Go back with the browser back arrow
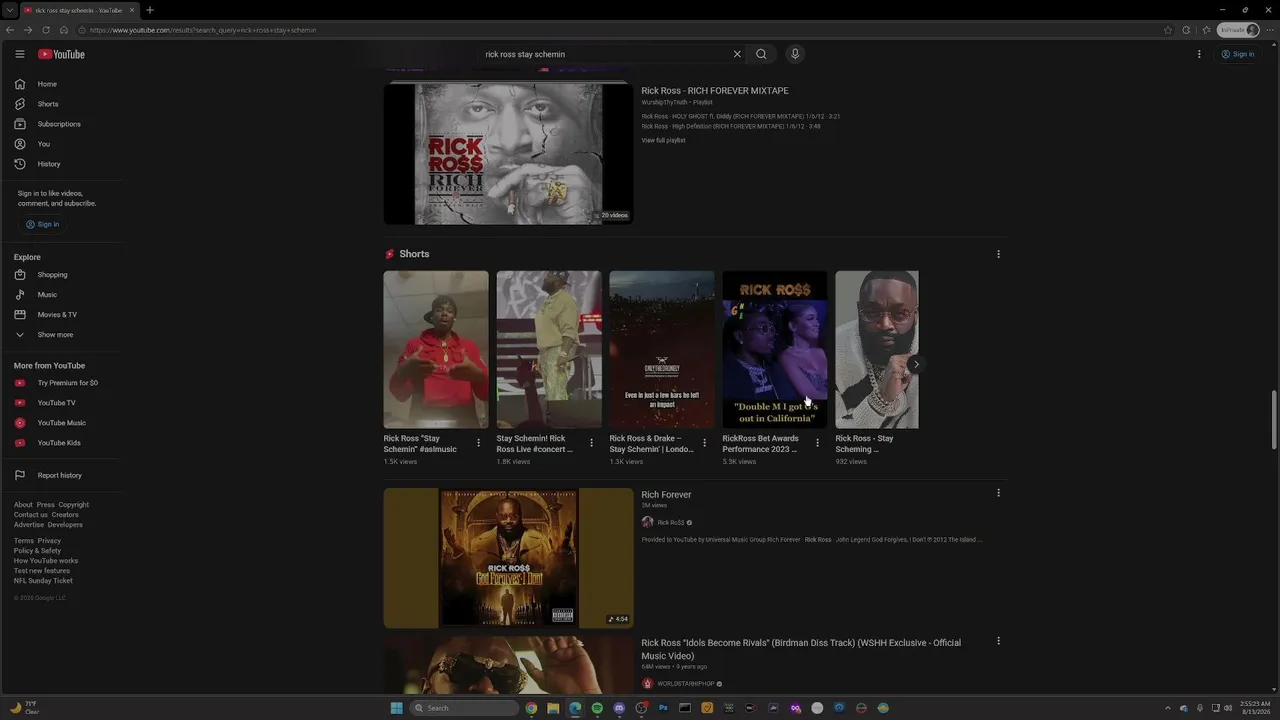 (11, 30)
